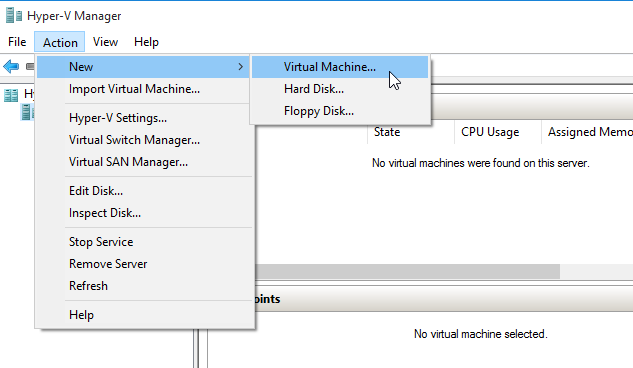Select the server node icon in tree

(27, 112)
